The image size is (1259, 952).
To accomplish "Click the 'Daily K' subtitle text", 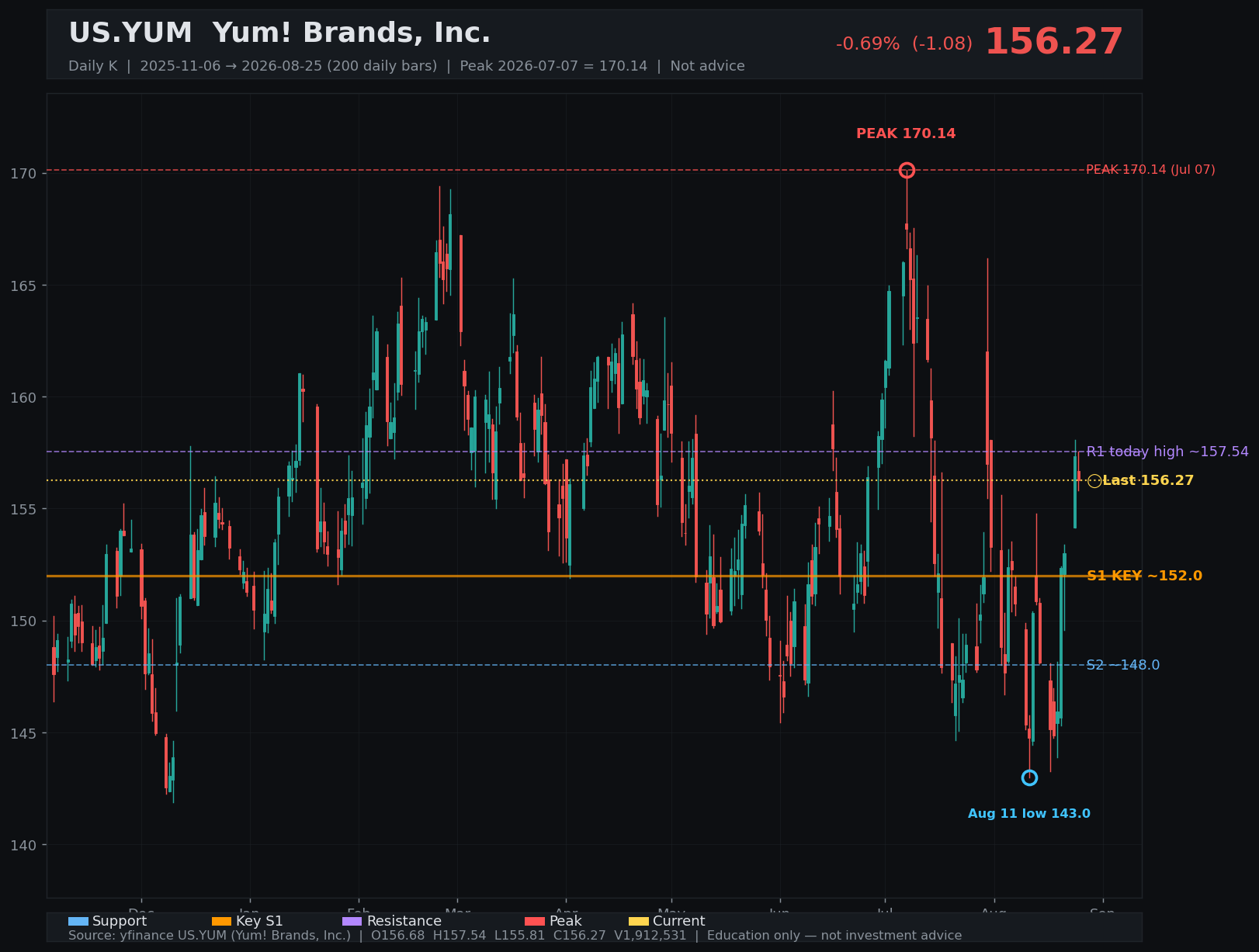I will click(93, 66).
